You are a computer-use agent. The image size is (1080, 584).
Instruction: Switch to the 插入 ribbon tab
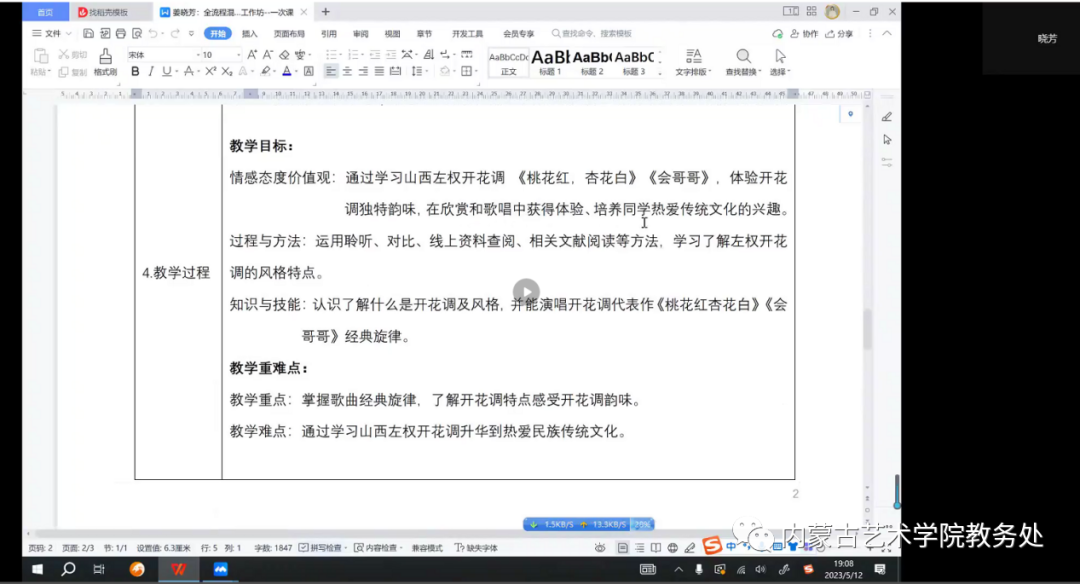[252, 32]
